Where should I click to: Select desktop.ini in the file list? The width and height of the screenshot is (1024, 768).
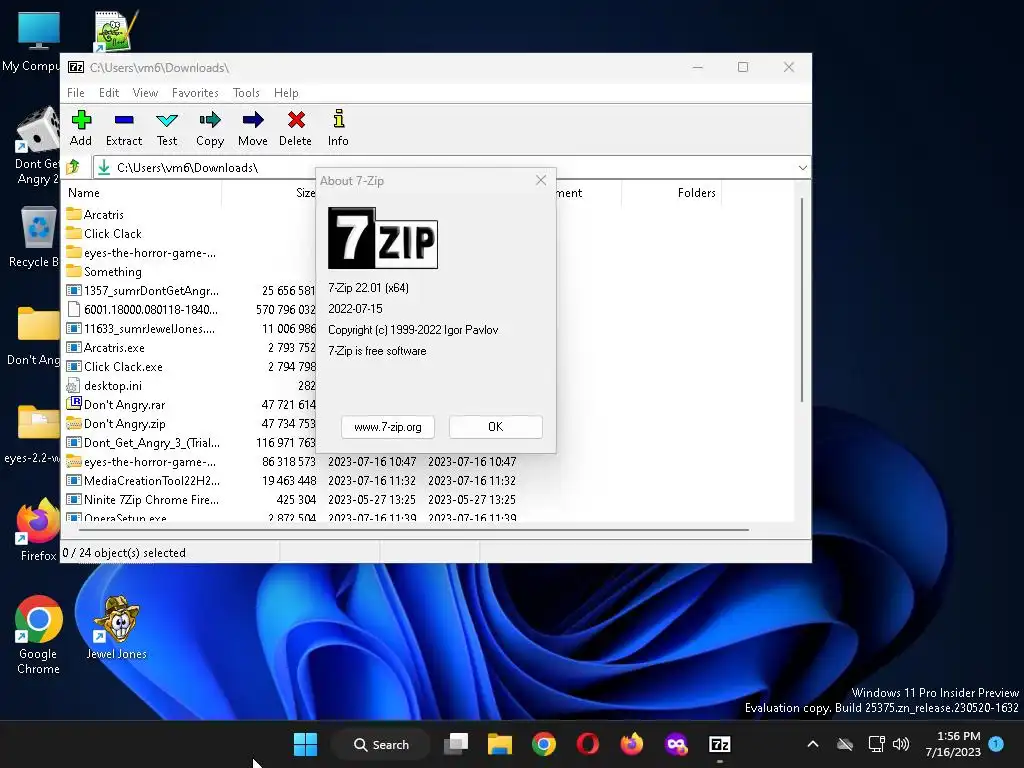pyautogui.click(x=112, y=385)
